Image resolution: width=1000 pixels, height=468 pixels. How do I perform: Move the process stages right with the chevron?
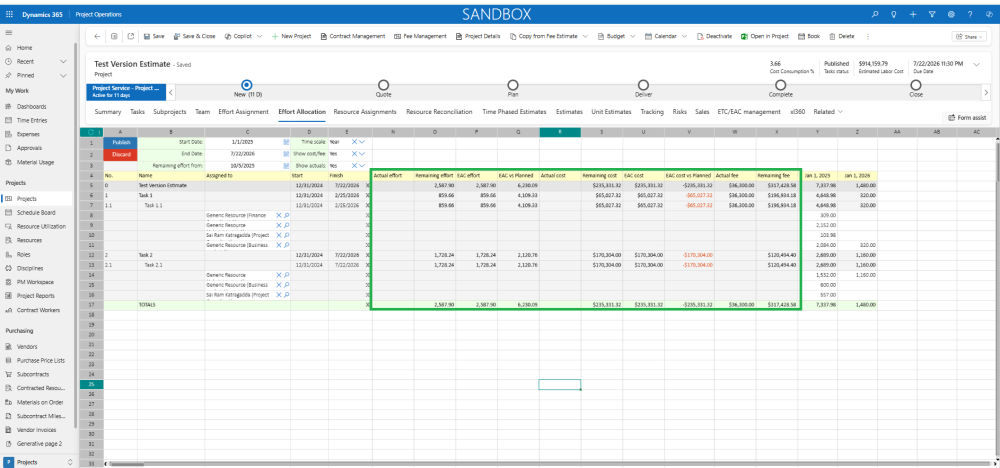click(x=985, y=92)
